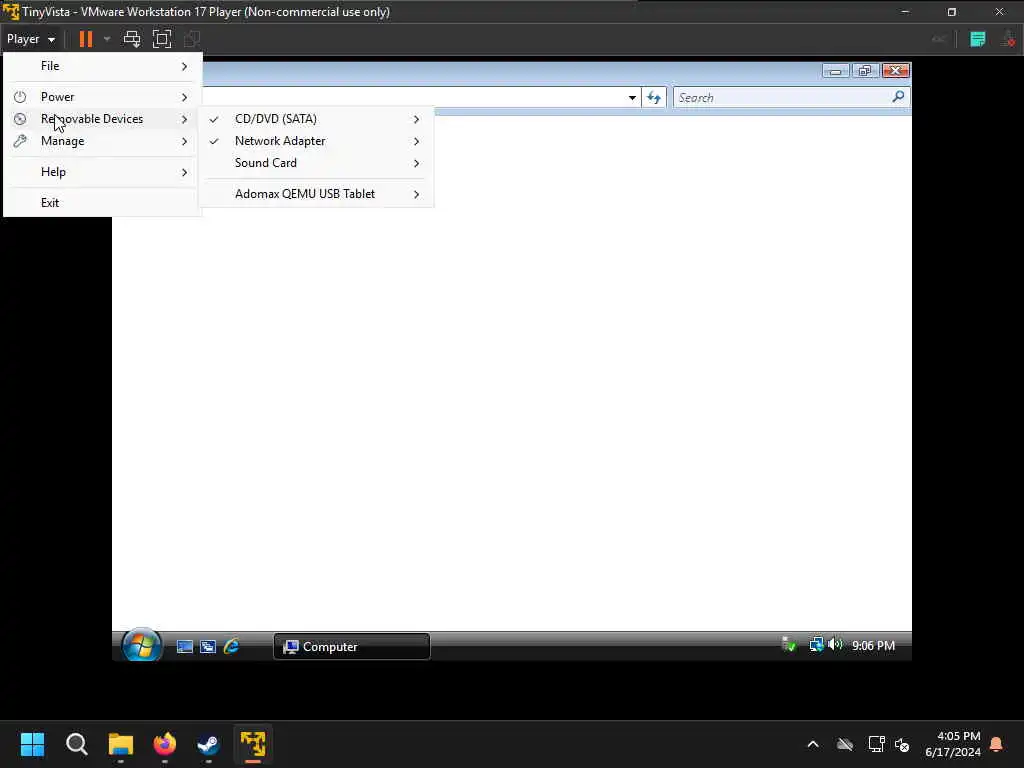Select Adomax QEMU USB Tablet entry
Image resolution: width=1024 pixels, height=768 pixels.
coord(316,194)
